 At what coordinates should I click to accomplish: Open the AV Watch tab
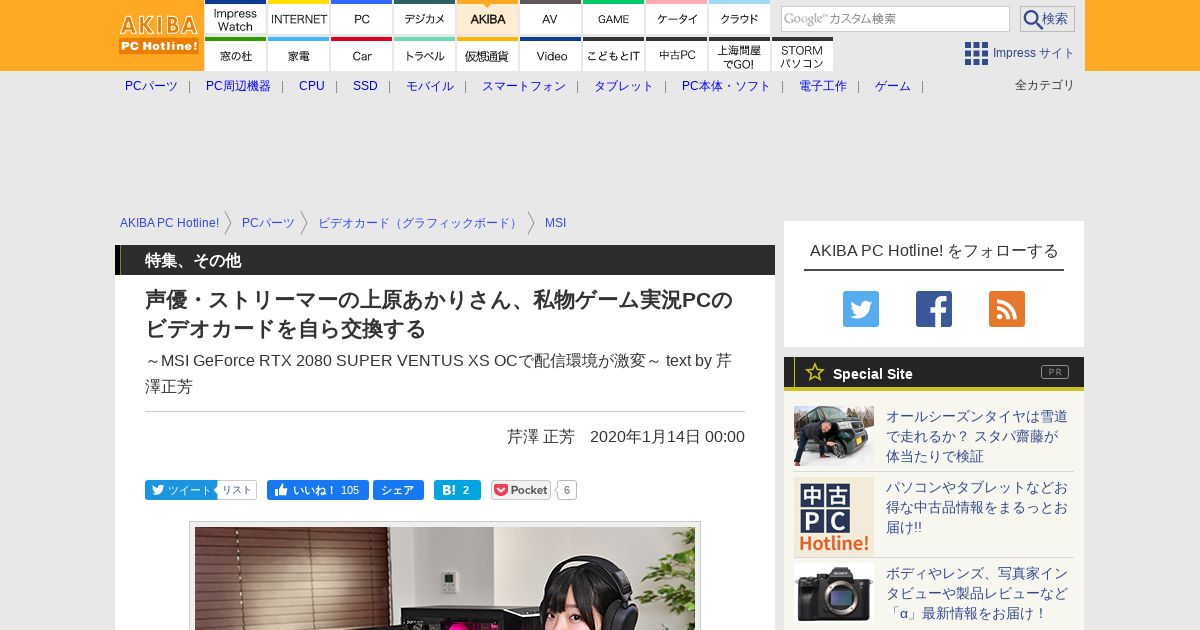551,17
